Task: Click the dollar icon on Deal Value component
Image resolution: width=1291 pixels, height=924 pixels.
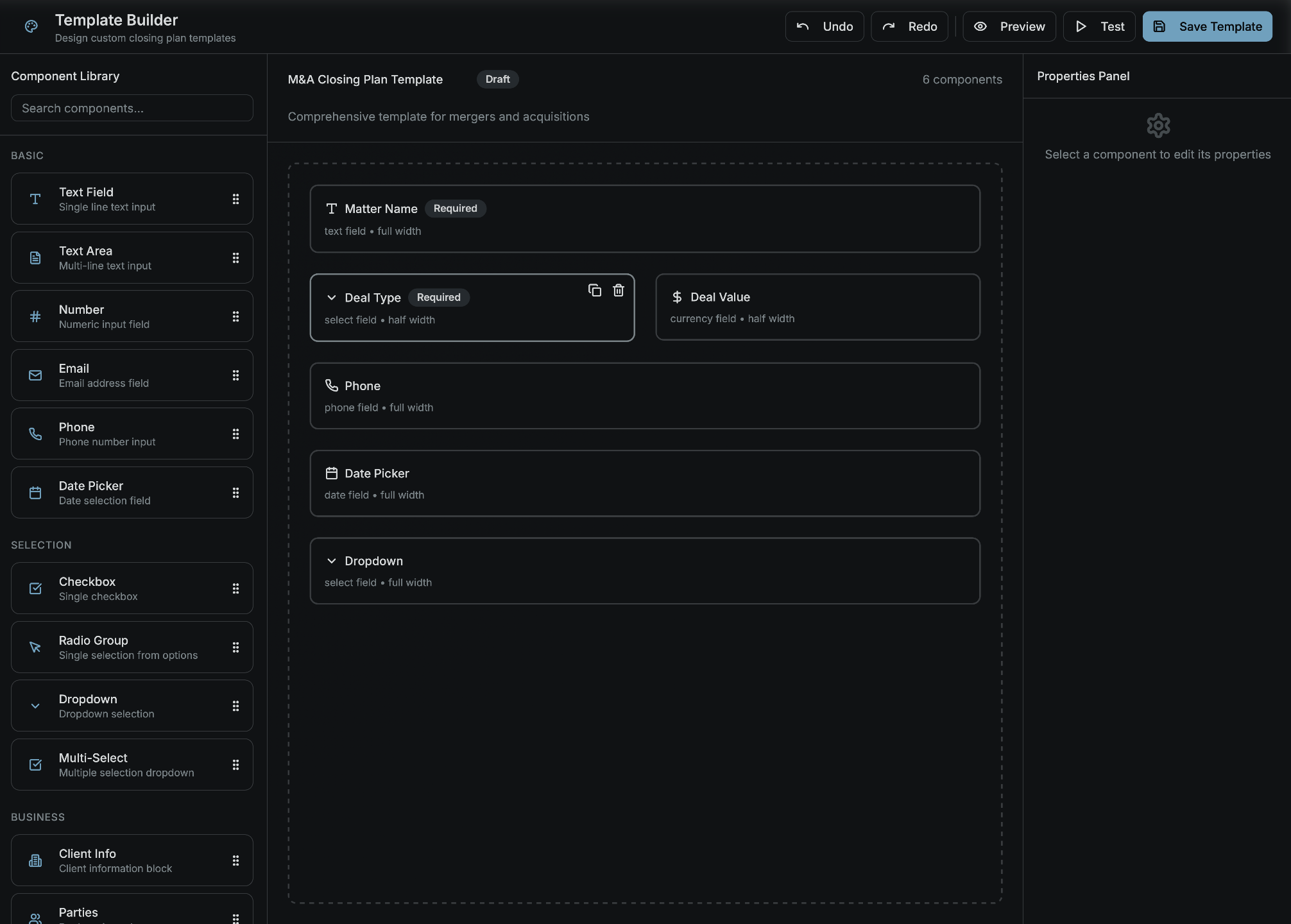Action: coord(676,296)
